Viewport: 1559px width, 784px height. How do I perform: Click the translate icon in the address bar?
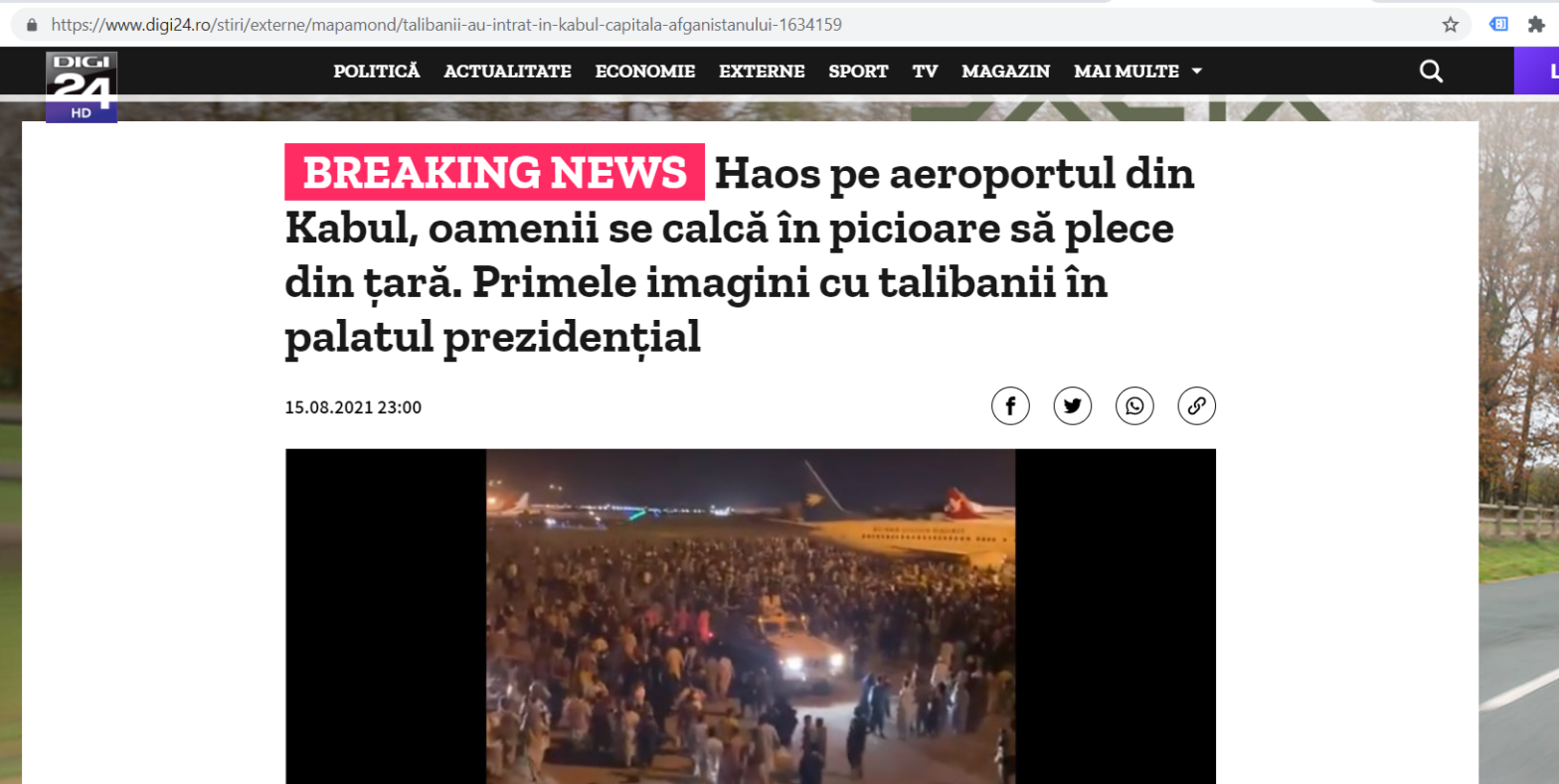pos(1498,25)
